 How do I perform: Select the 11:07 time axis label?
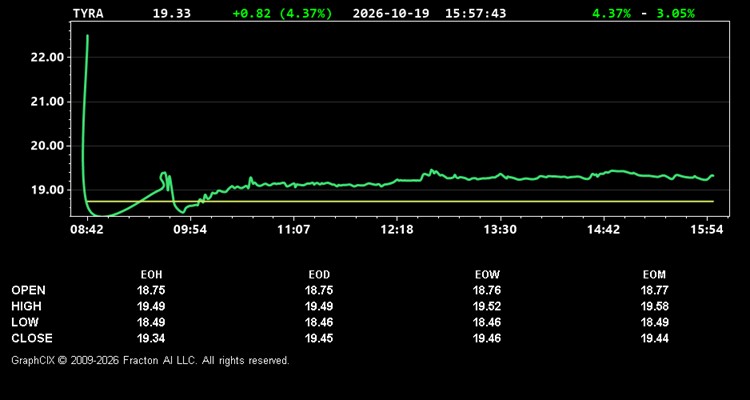[x=293, y=230]
